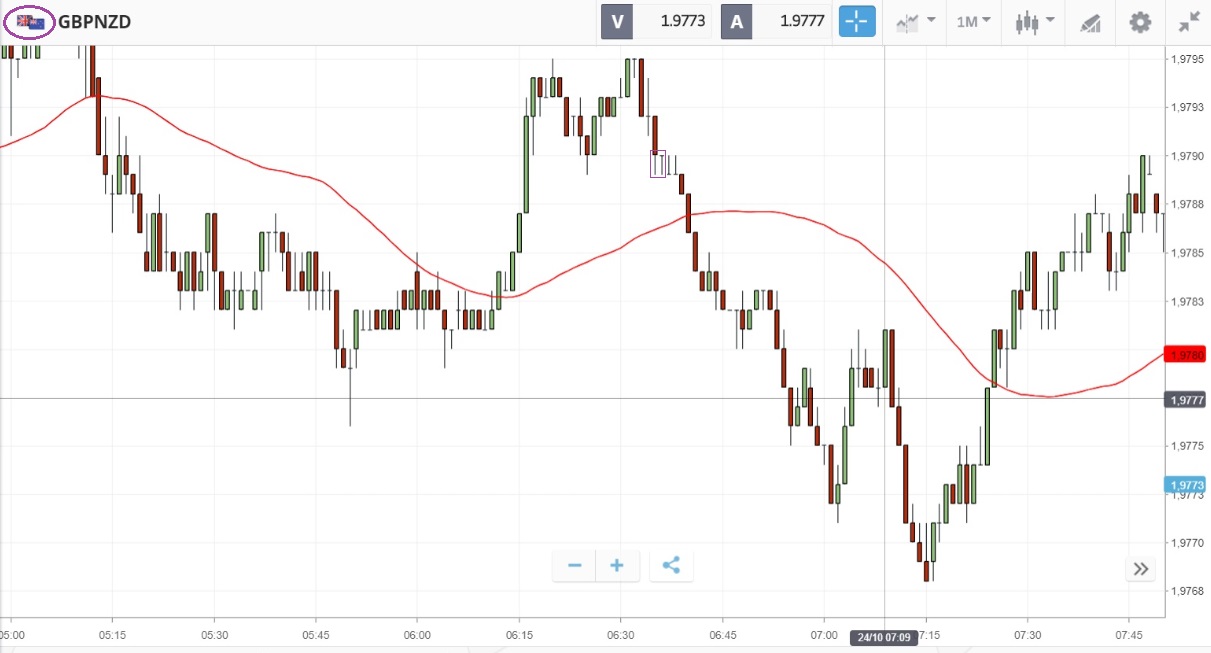
Task: Collapse chart with the shrink arrows icon
Action: 1189,21
